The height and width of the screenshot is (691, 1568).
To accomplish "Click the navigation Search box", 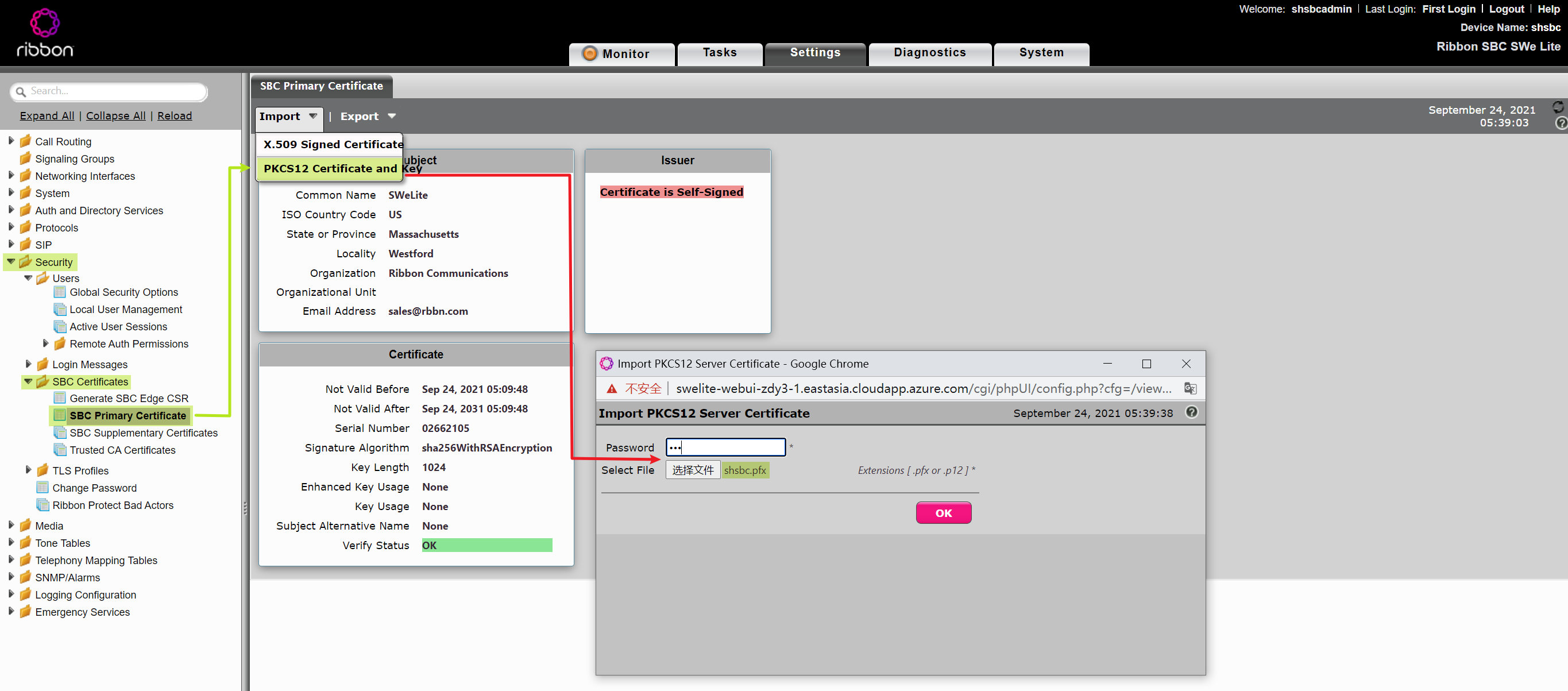I will click(x=110, y=91).
